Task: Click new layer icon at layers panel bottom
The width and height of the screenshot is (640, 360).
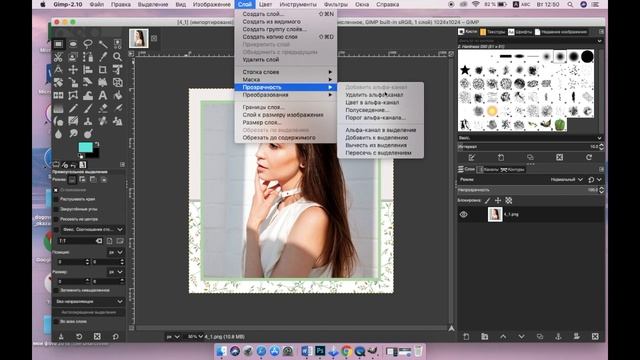Action: 466,337
